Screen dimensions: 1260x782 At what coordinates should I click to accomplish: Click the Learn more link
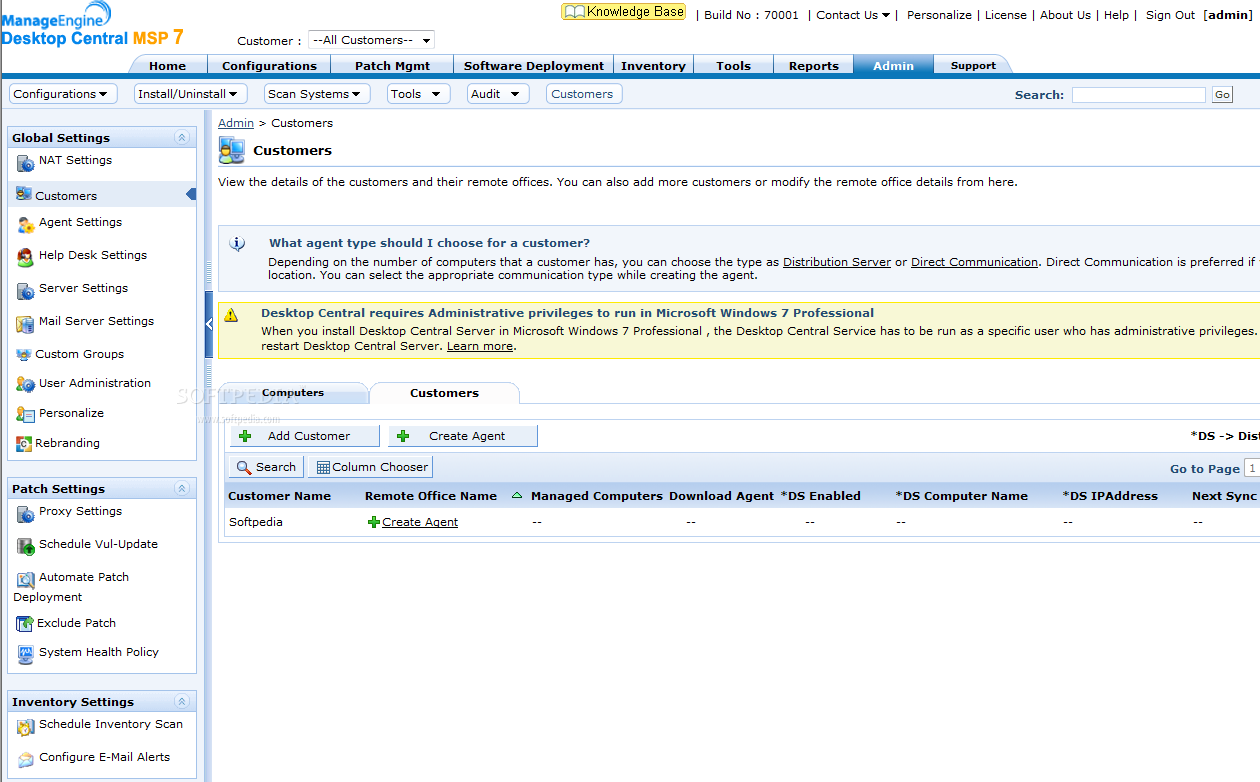click(x=480, y=346)
